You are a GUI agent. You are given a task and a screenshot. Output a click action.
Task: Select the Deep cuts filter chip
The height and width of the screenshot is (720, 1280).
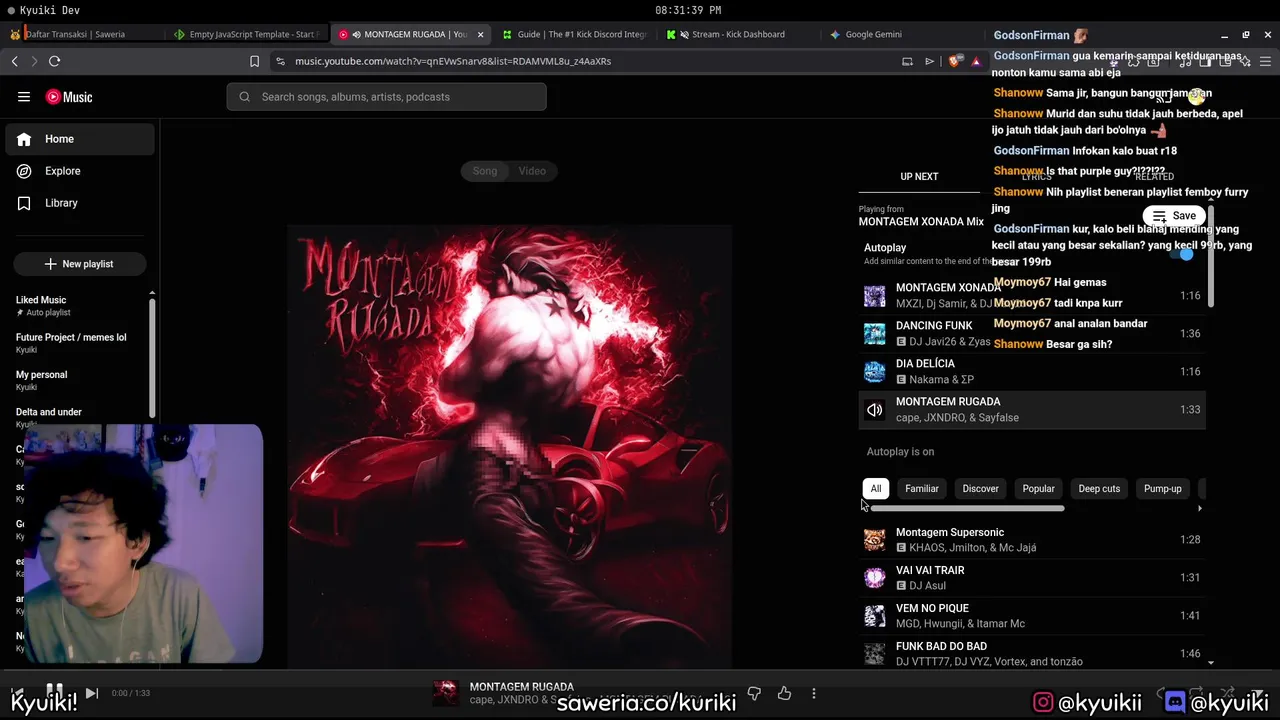1099,489
